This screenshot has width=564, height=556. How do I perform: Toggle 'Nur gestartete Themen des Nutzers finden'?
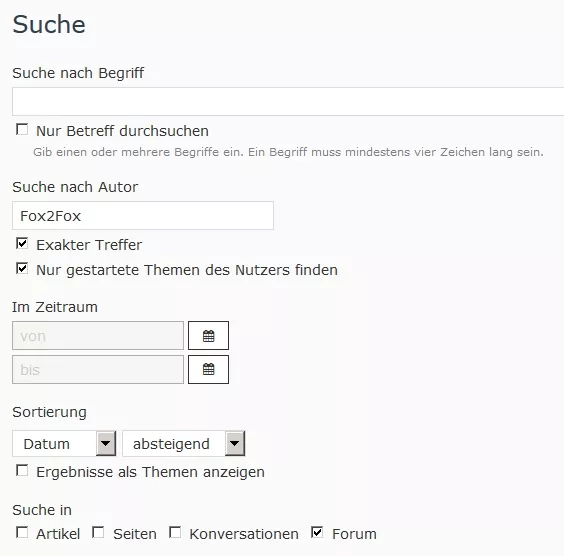tap(22, 268)
